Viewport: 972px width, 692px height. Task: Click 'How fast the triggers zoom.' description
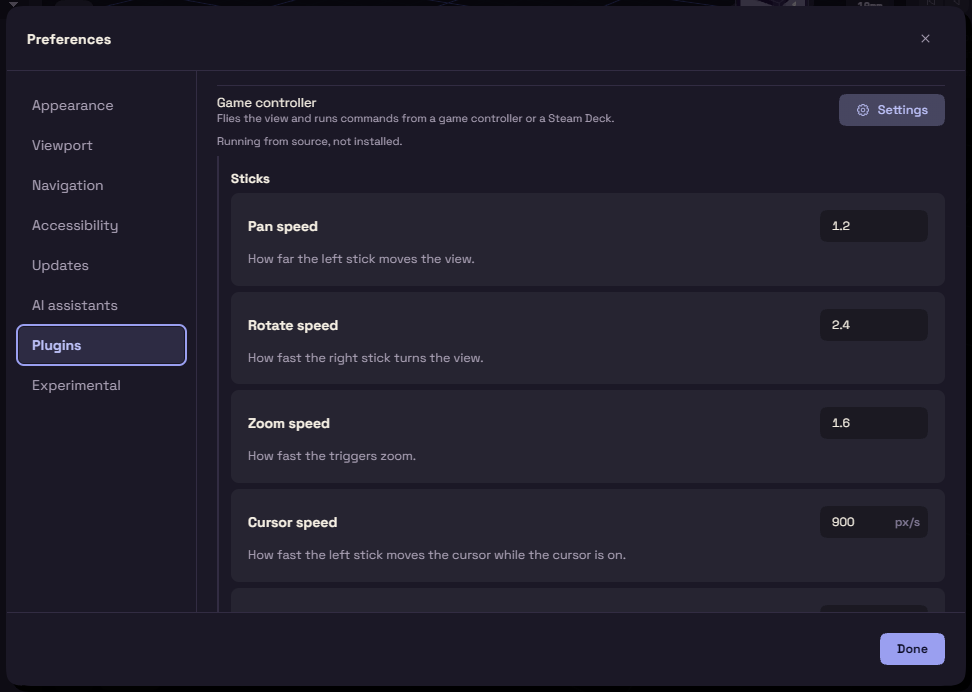(332, 456)
